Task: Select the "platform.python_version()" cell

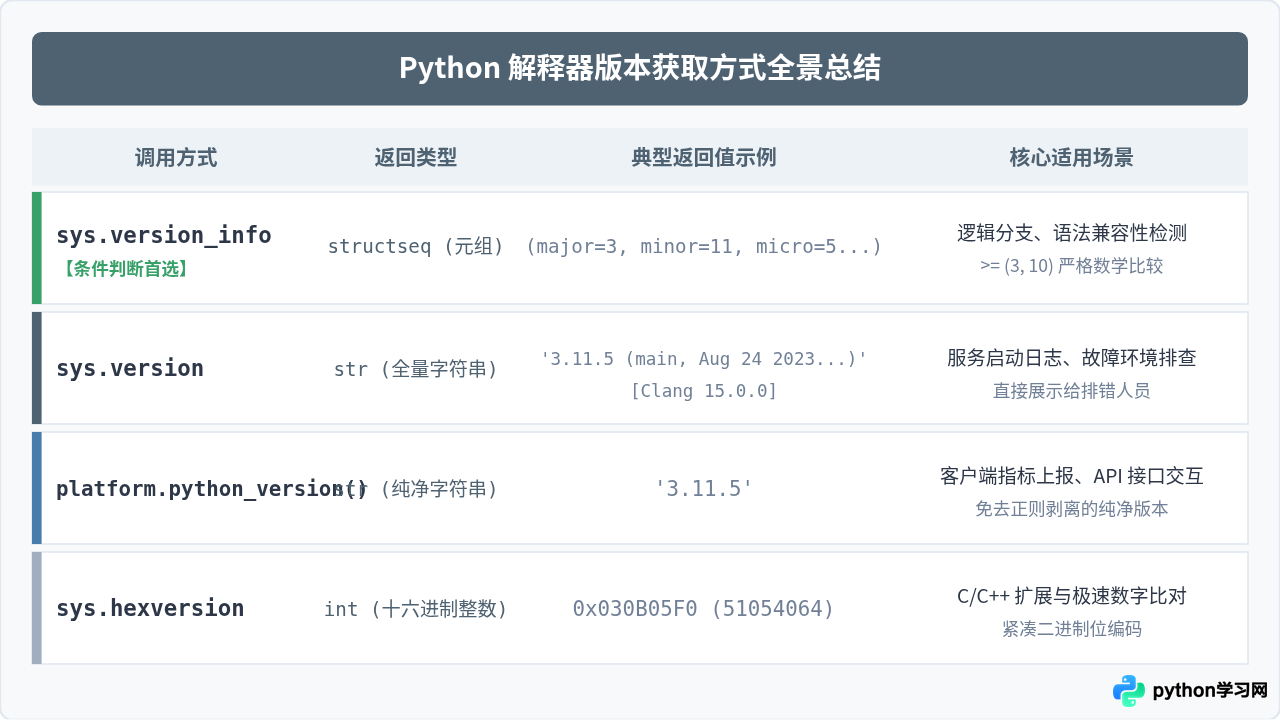Action: [212, 488]
